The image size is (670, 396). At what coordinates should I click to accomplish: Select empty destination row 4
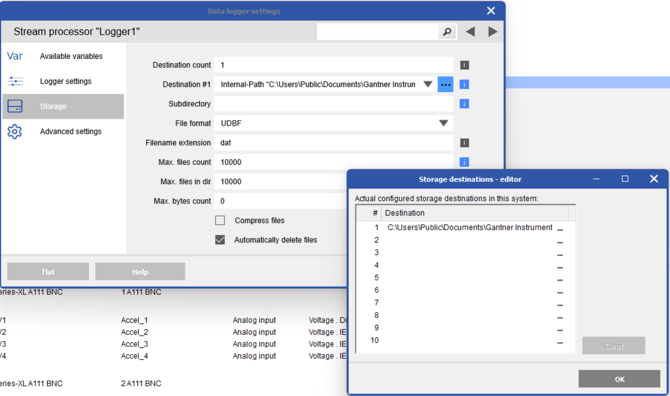coord(466,265)
